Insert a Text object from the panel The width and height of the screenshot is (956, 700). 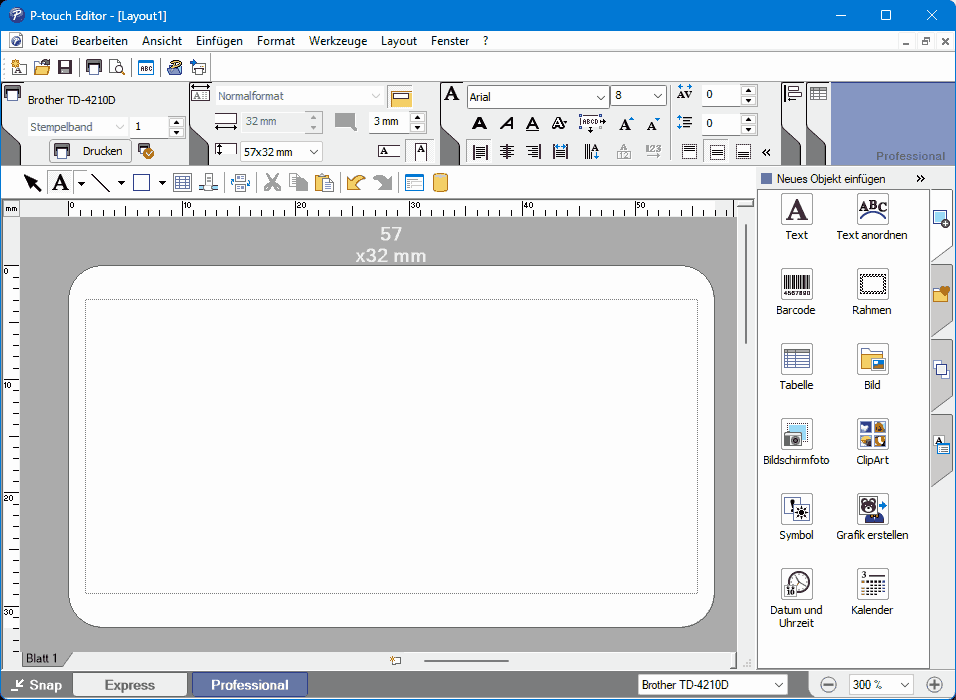[796, 217]
